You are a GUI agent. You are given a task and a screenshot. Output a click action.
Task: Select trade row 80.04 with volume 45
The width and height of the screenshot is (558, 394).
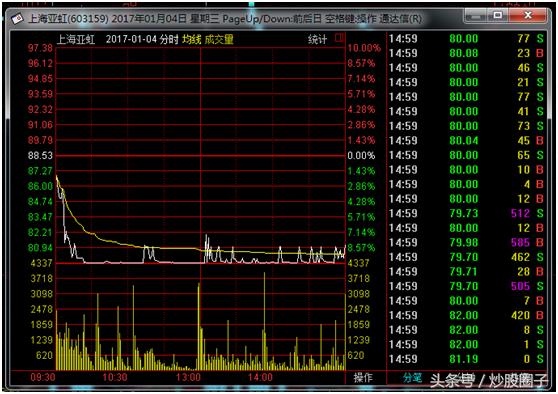coord(466,141)
